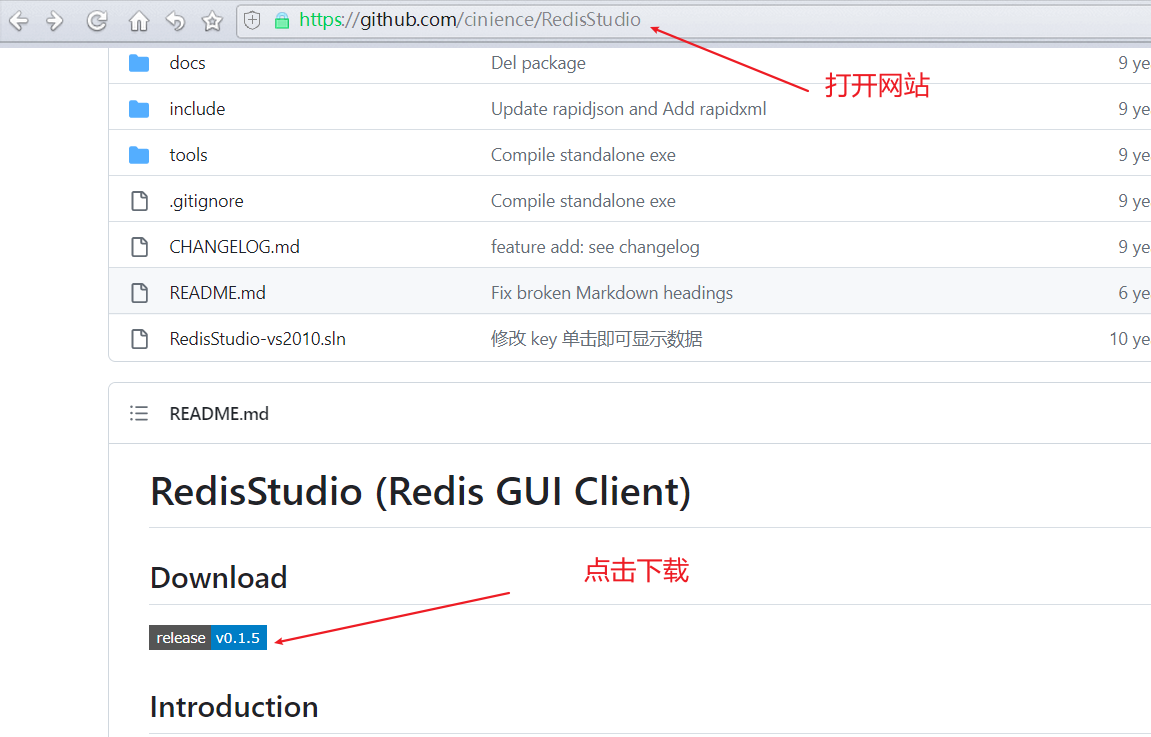Open .gitignore row 'Compile standalone exe' commit
The width and height of the screenshot is (1151, 737).
pyautogui.click(x=583, y=201)
